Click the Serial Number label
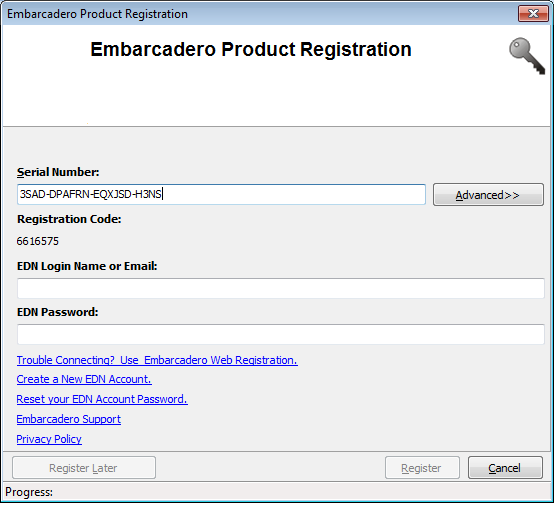Screen dimensions: 555x505 coord(58,172)
